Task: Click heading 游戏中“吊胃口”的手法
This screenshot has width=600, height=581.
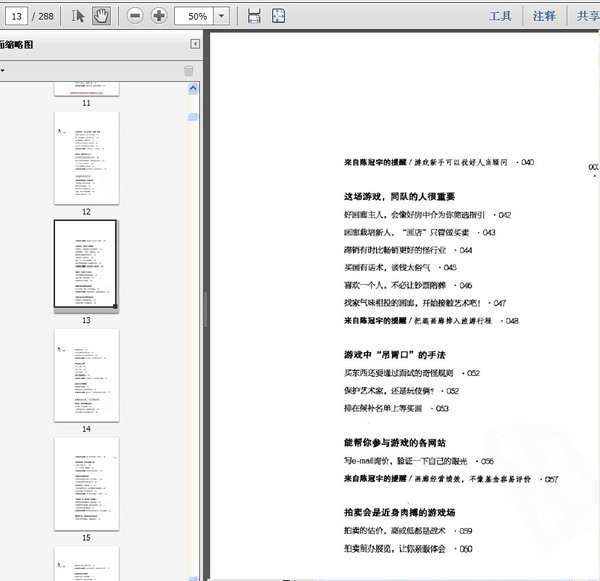Action: (x=395, y=355)
